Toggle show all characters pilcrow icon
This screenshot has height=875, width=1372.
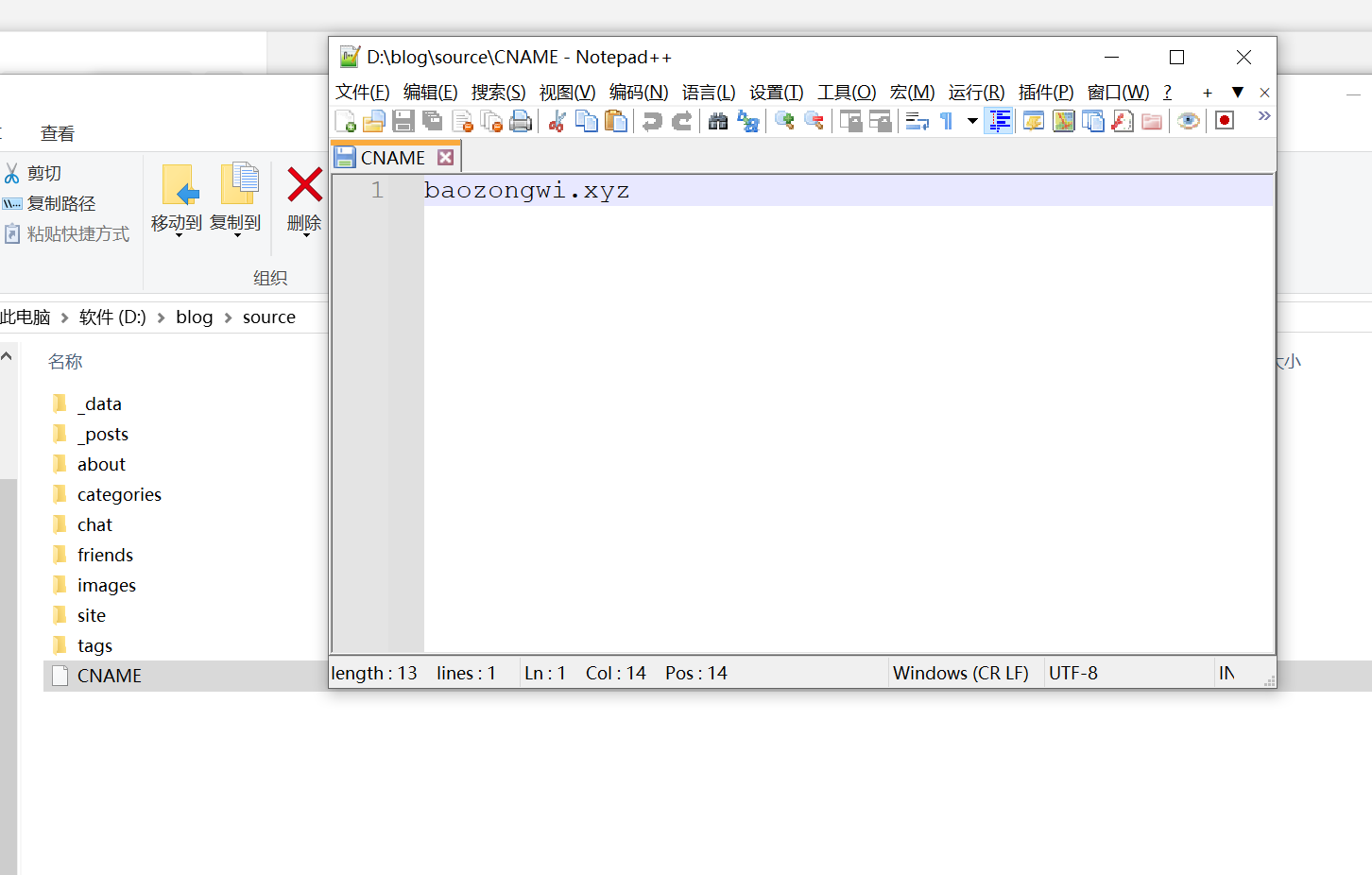pyautogui.click(x=946, y=121)
